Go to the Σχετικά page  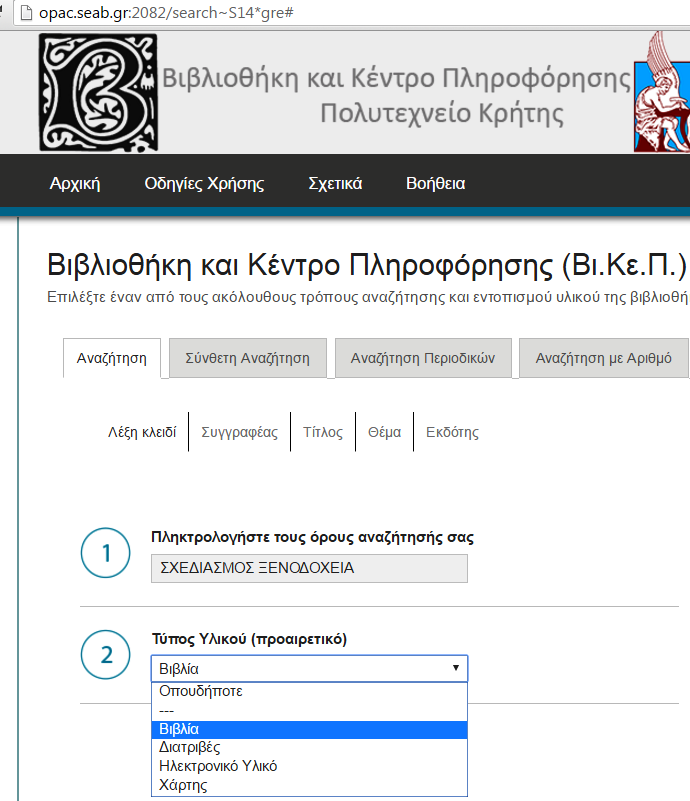tap(335, 183)
